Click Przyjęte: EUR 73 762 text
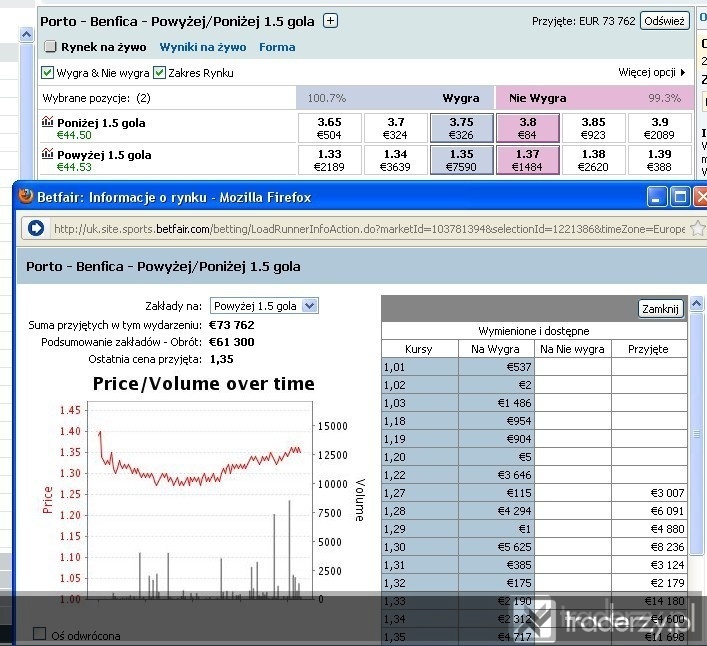This screenshot has height=646, width=707. (583, 21)
